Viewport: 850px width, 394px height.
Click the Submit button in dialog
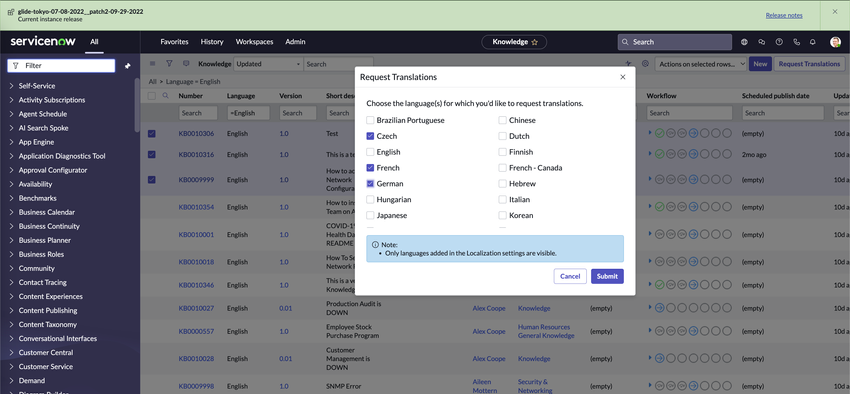[607, 276]
